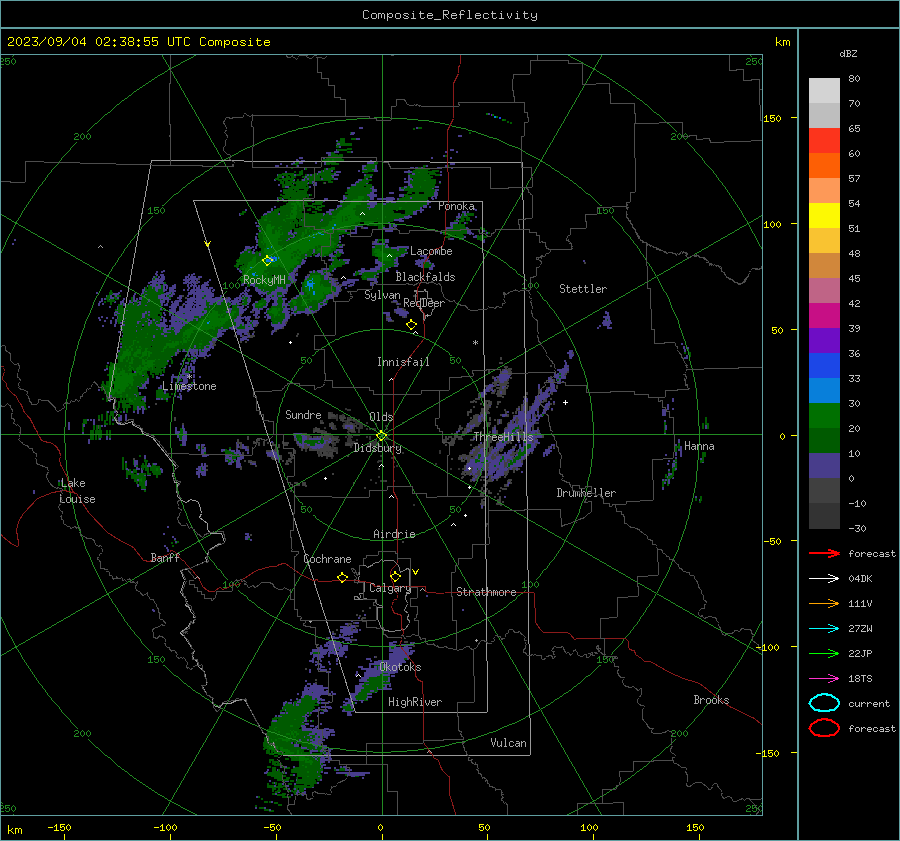Click the Brooks city label
Screen dimensions: 900x841
(711, 700)
